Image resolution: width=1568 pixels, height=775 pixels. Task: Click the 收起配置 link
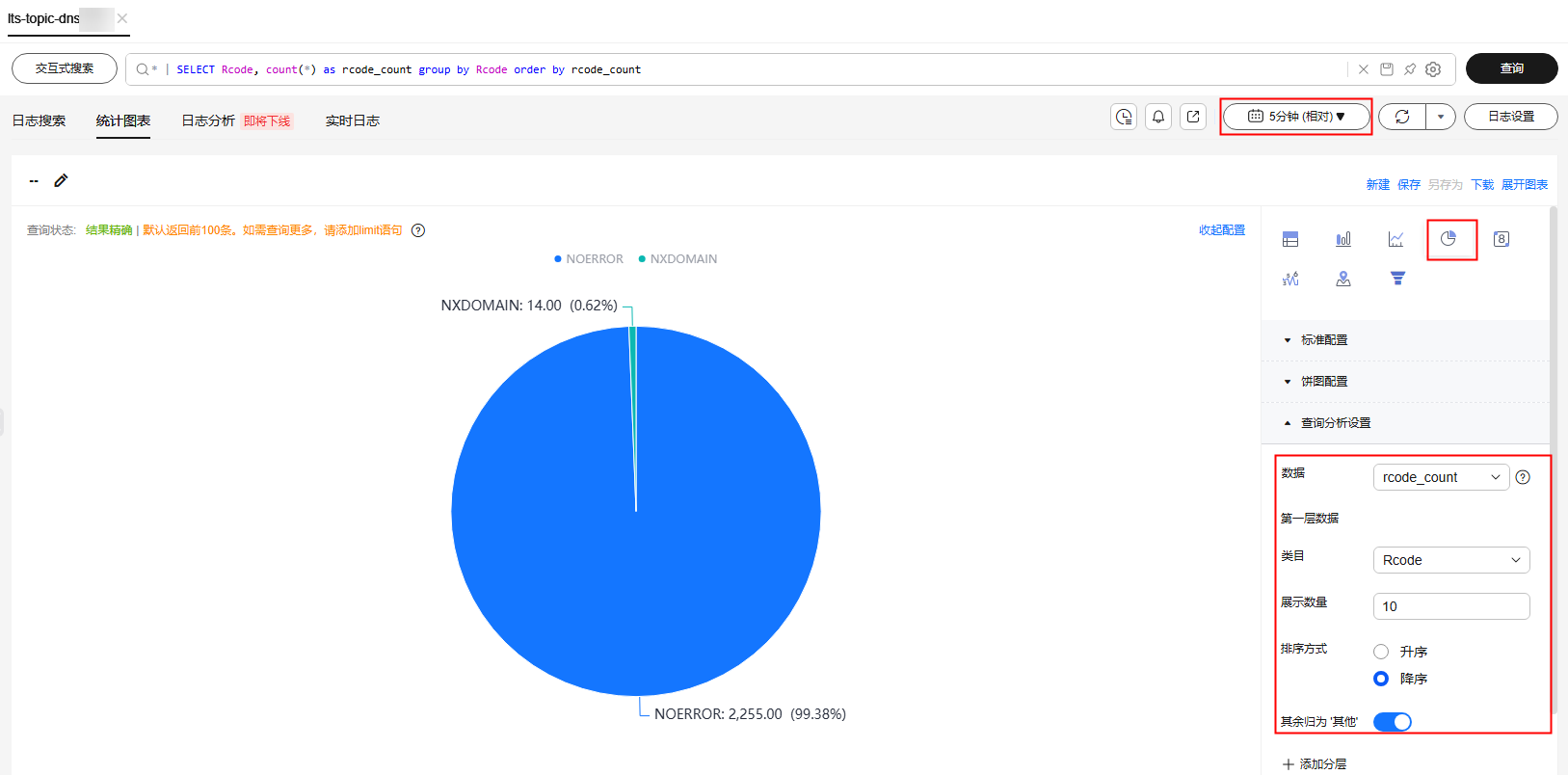[x=1222, y=230]
